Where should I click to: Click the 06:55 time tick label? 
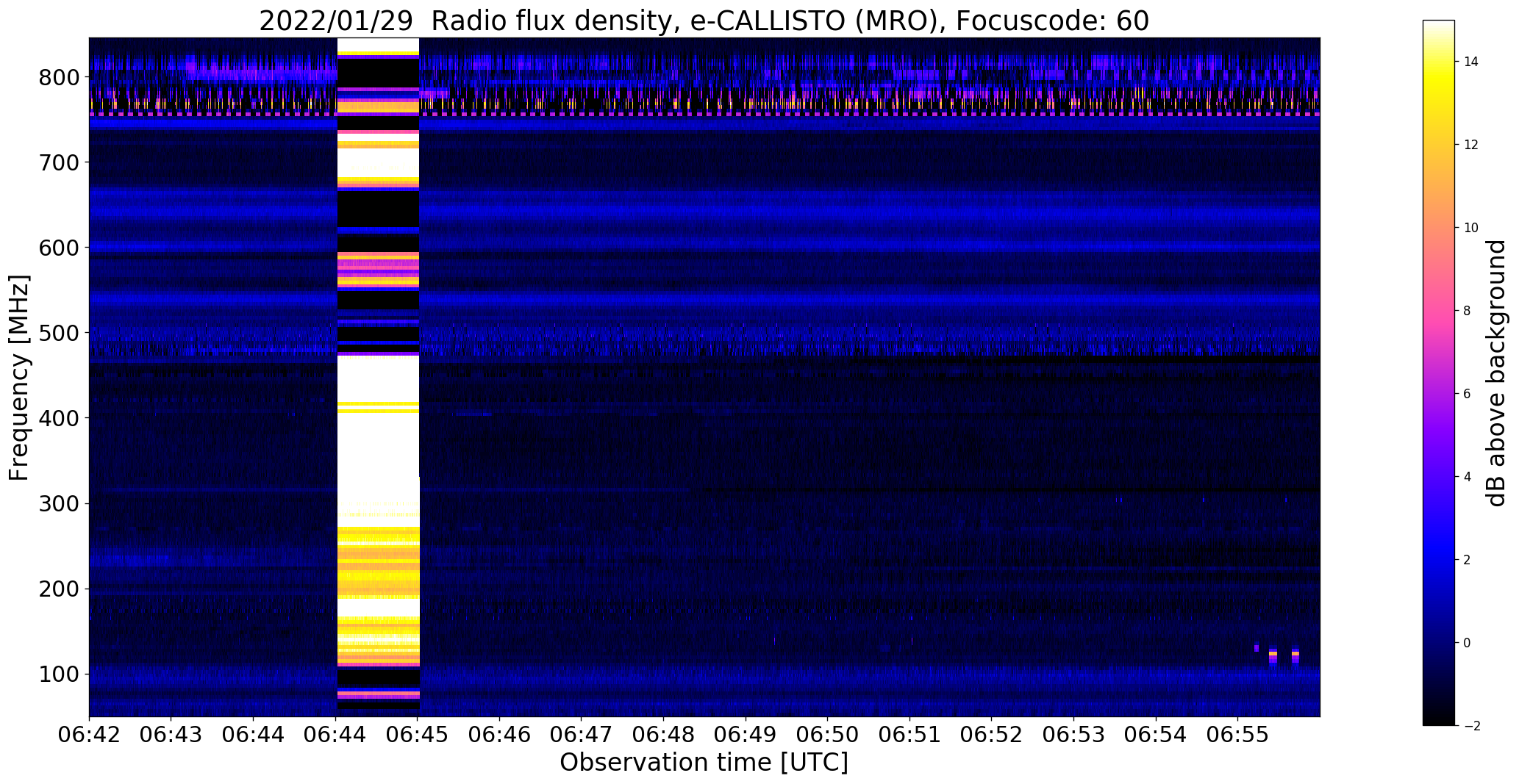(x=1238, y=736)
